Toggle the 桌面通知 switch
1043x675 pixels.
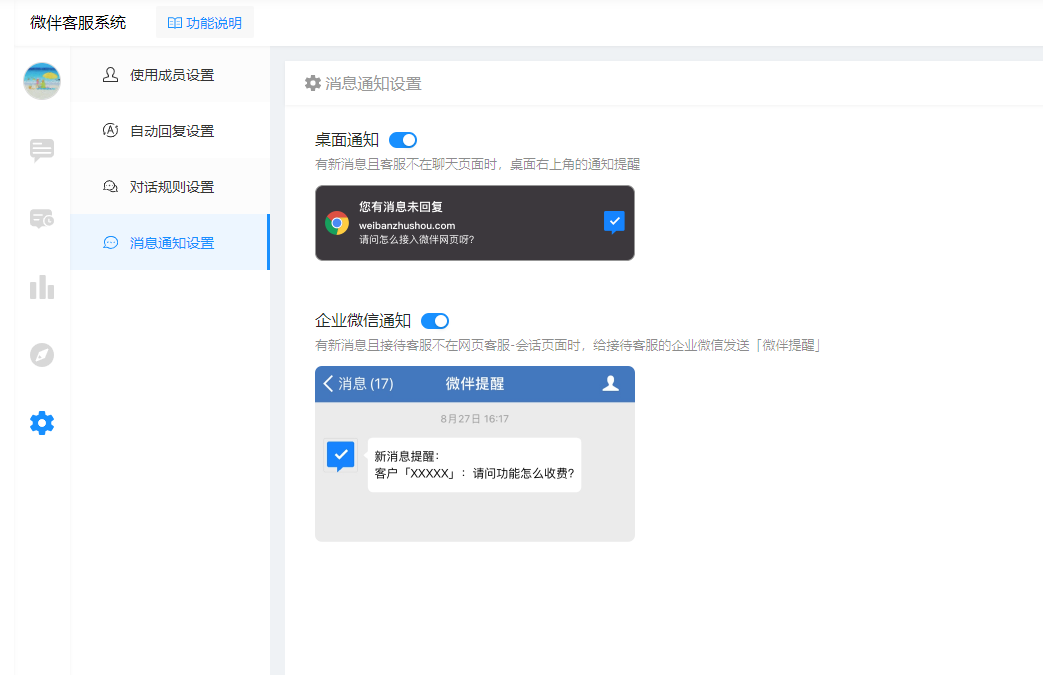(402, 140)
